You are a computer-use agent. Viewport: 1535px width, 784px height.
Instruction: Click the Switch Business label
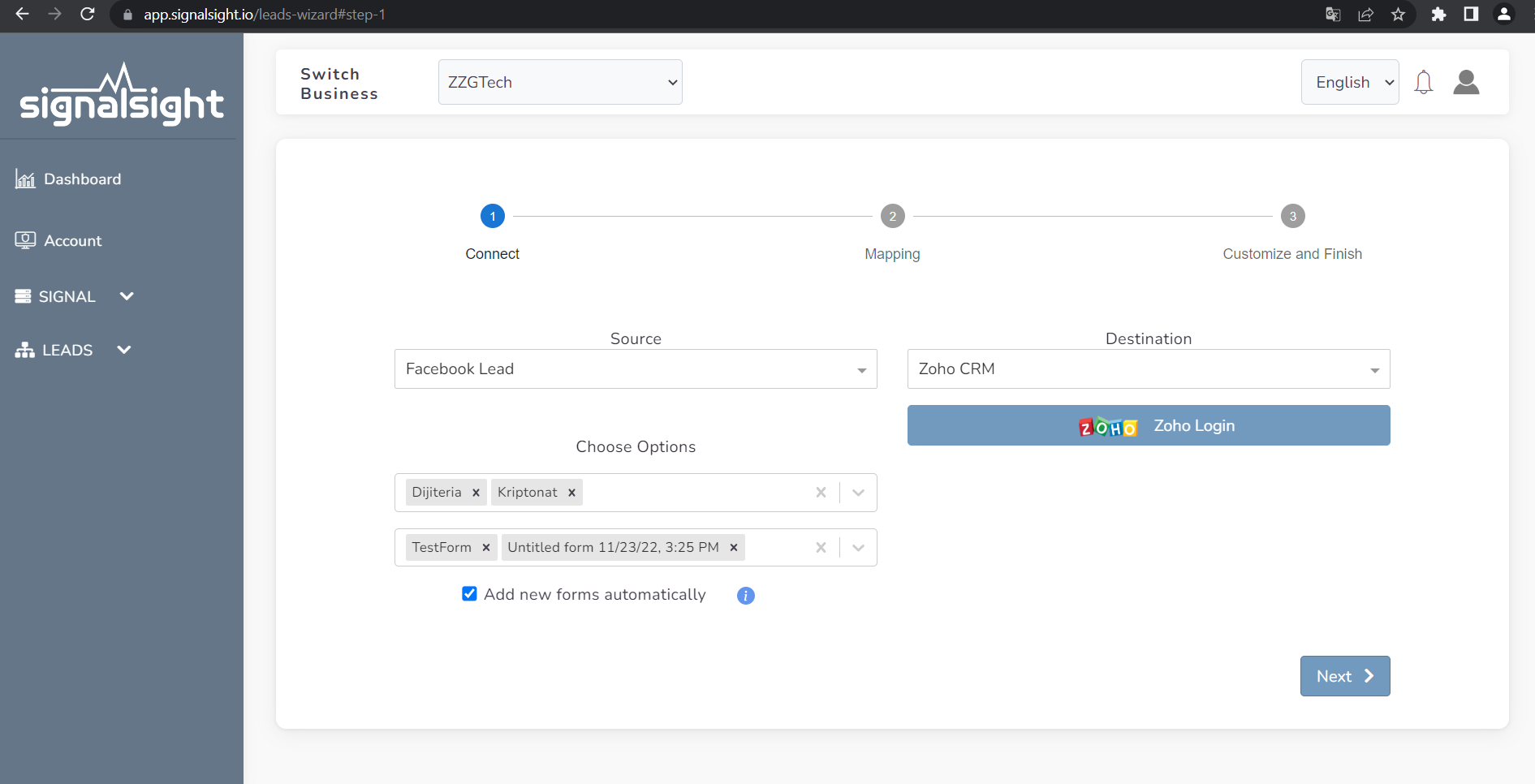[339, 84]
